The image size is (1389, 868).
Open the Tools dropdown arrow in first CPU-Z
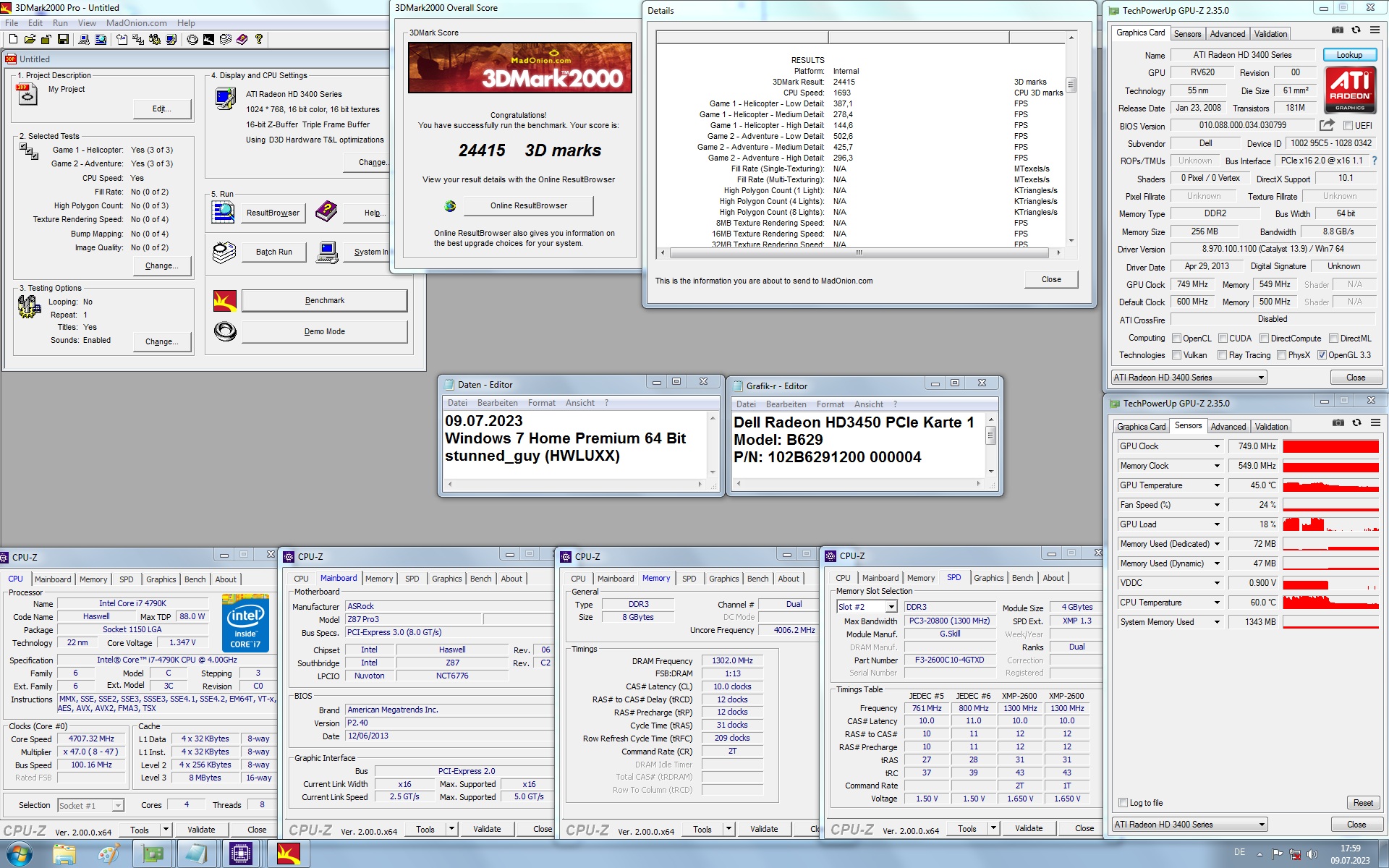(x=166, y=830)
